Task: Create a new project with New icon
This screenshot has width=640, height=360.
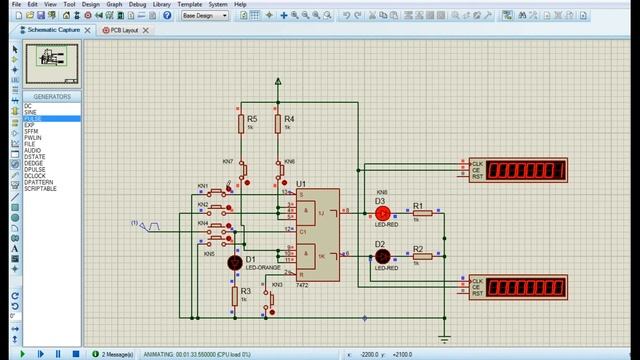Action: (19, 16)
